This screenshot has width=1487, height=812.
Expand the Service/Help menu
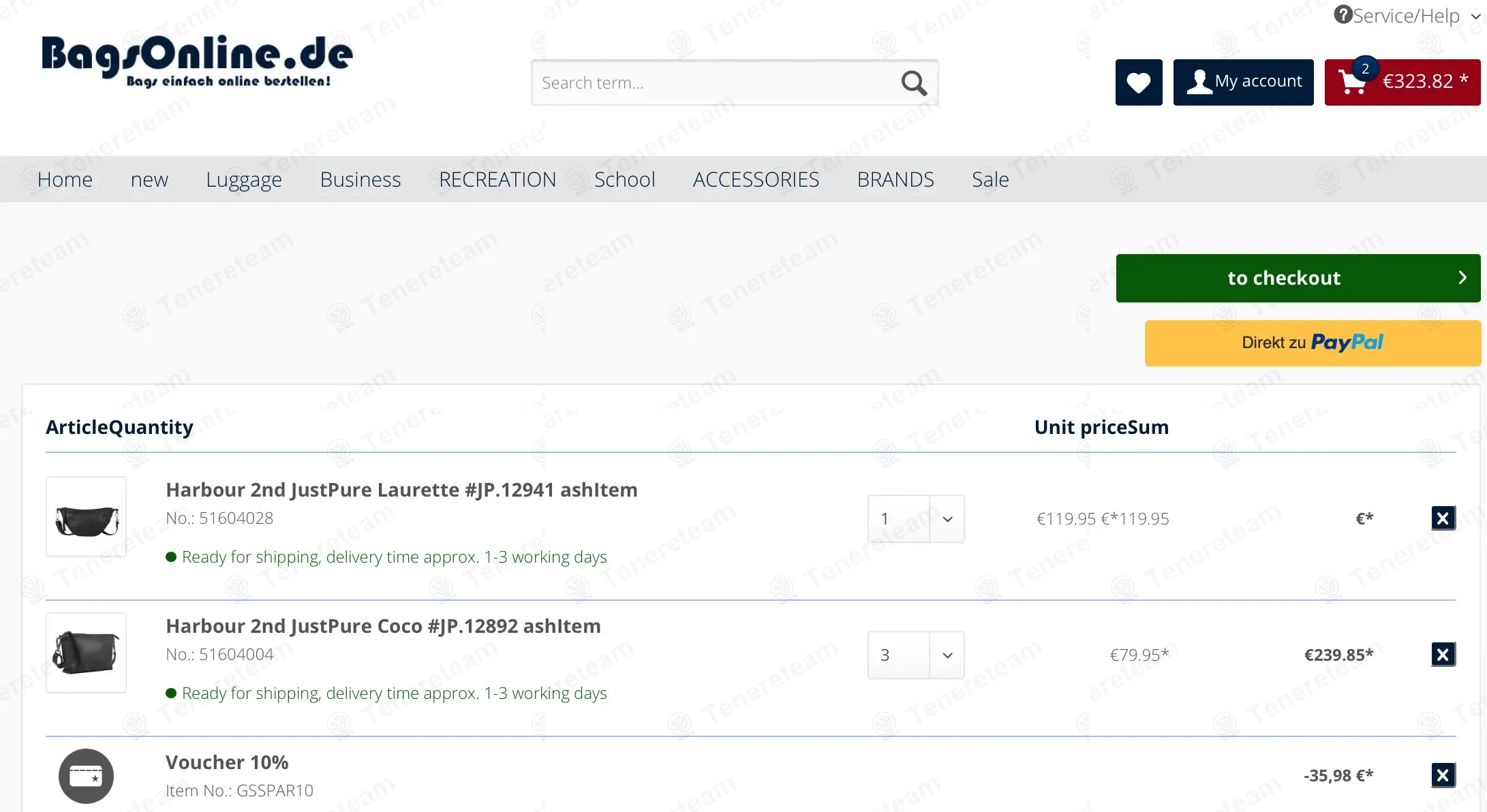pos(1408,15)
